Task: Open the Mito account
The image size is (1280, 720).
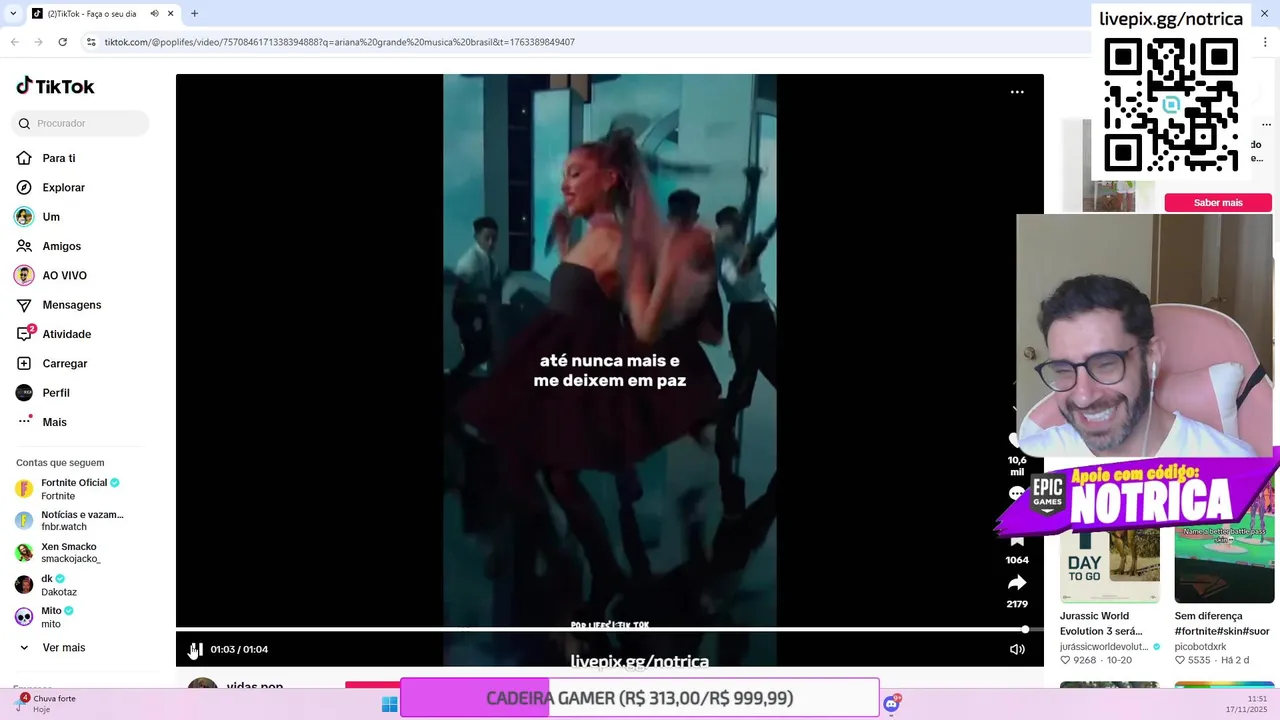Action: point(55,617)
